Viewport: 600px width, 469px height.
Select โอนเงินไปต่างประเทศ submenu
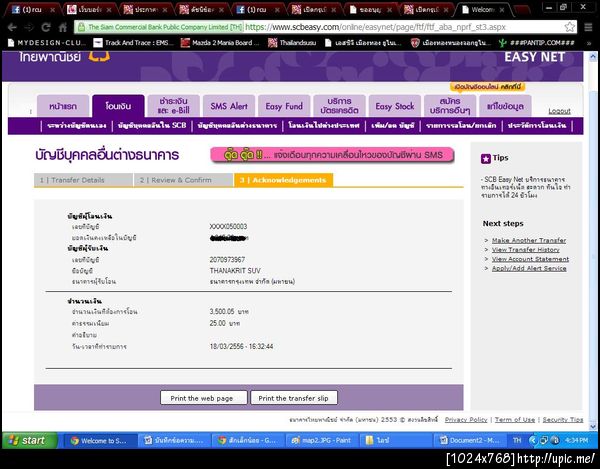(324, 125)
